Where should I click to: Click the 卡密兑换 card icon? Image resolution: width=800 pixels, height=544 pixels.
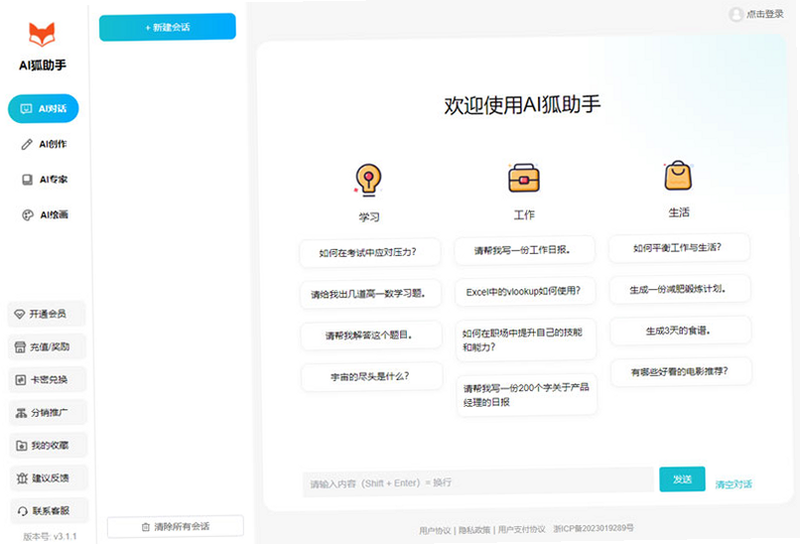click(20, 380)
